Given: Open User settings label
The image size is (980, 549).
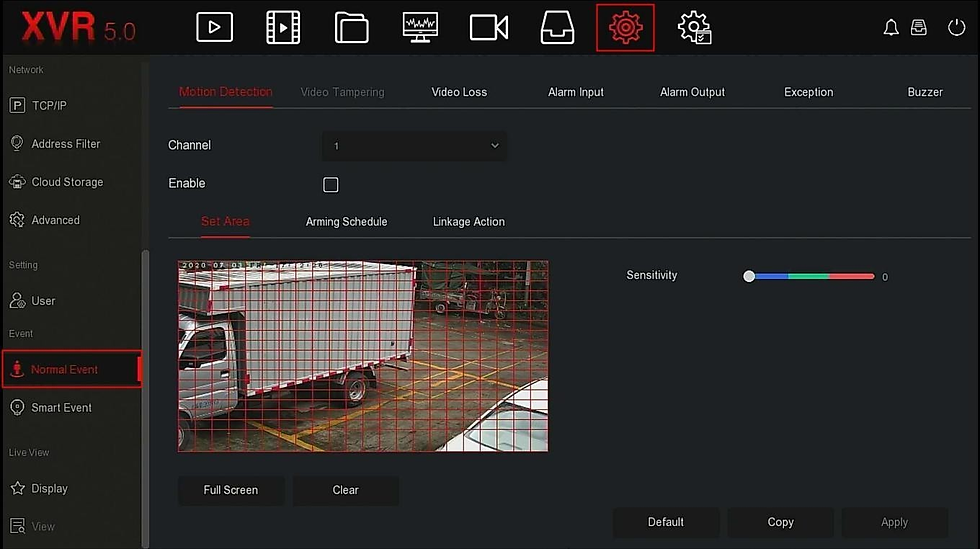Looking at the screenshot, I should 43,301.
